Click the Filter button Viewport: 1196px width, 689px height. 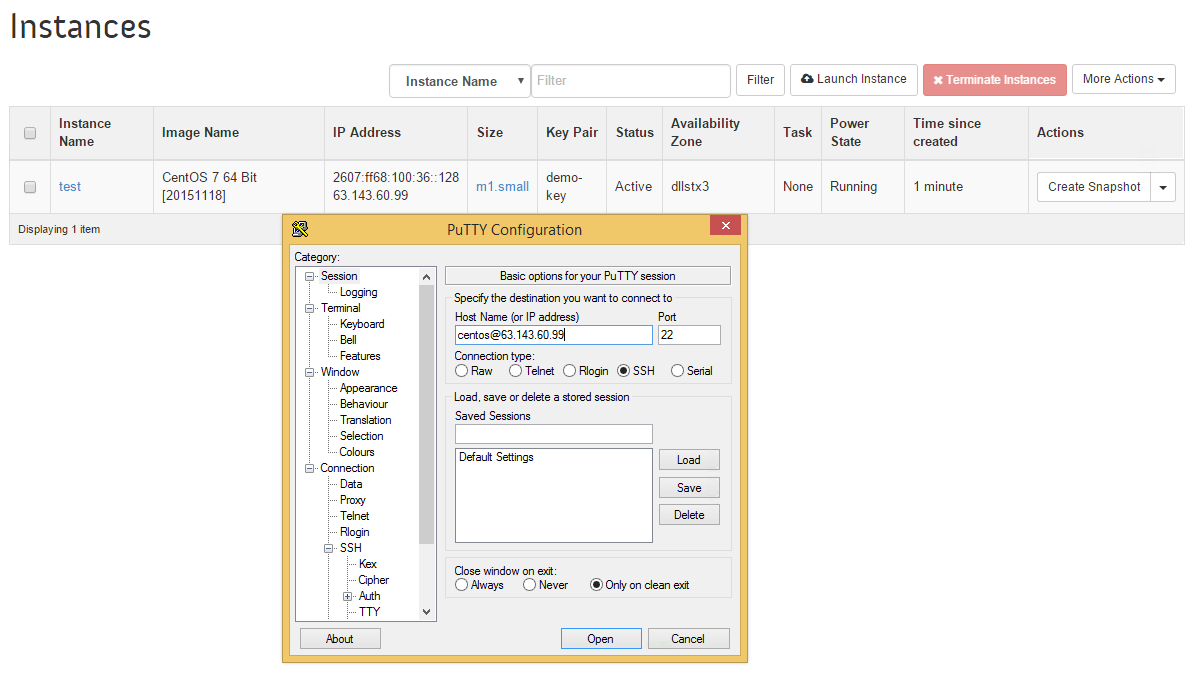point(760,80)
